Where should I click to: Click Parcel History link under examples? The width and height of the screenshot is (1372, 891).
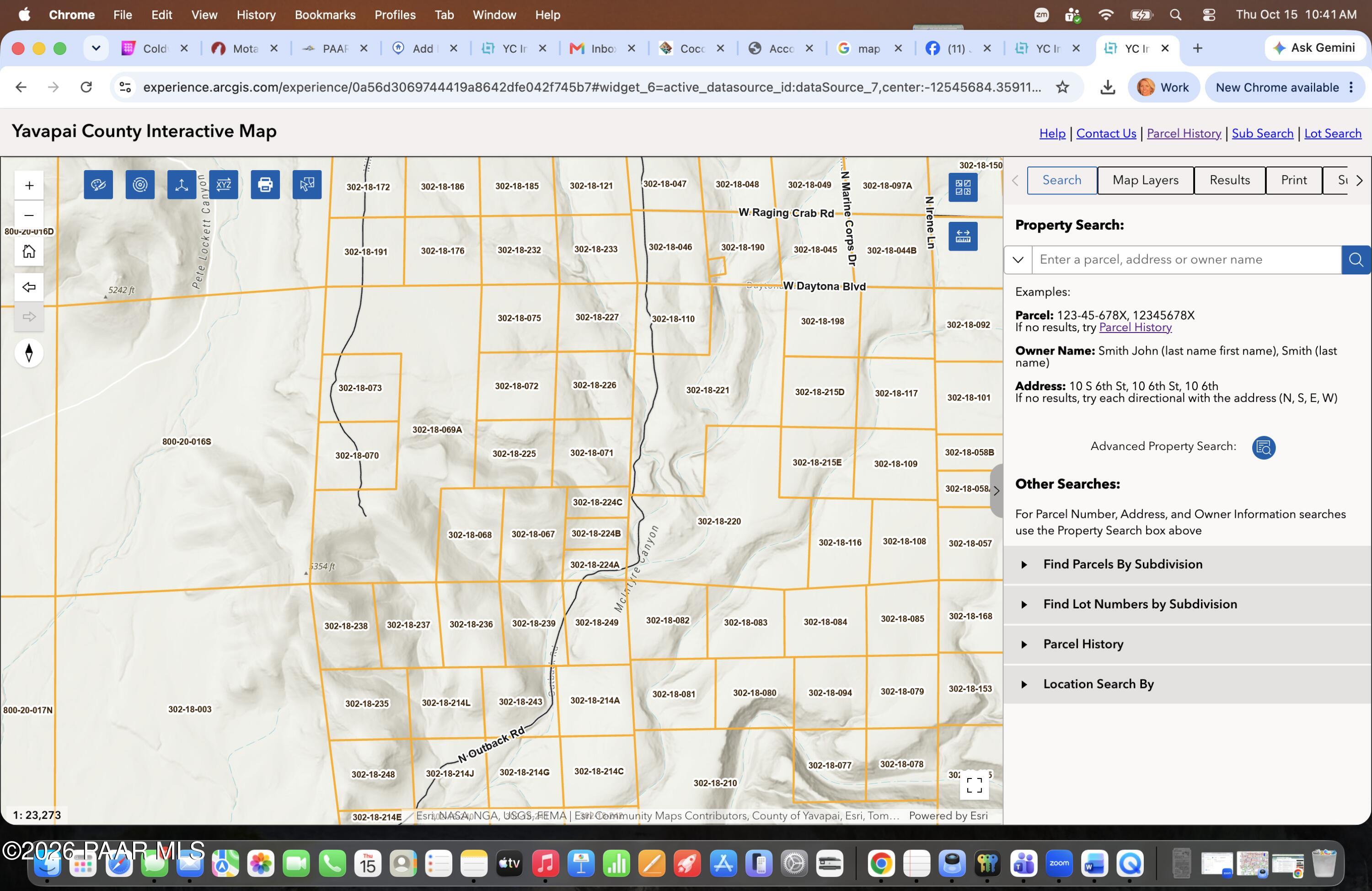point(1135,327)
